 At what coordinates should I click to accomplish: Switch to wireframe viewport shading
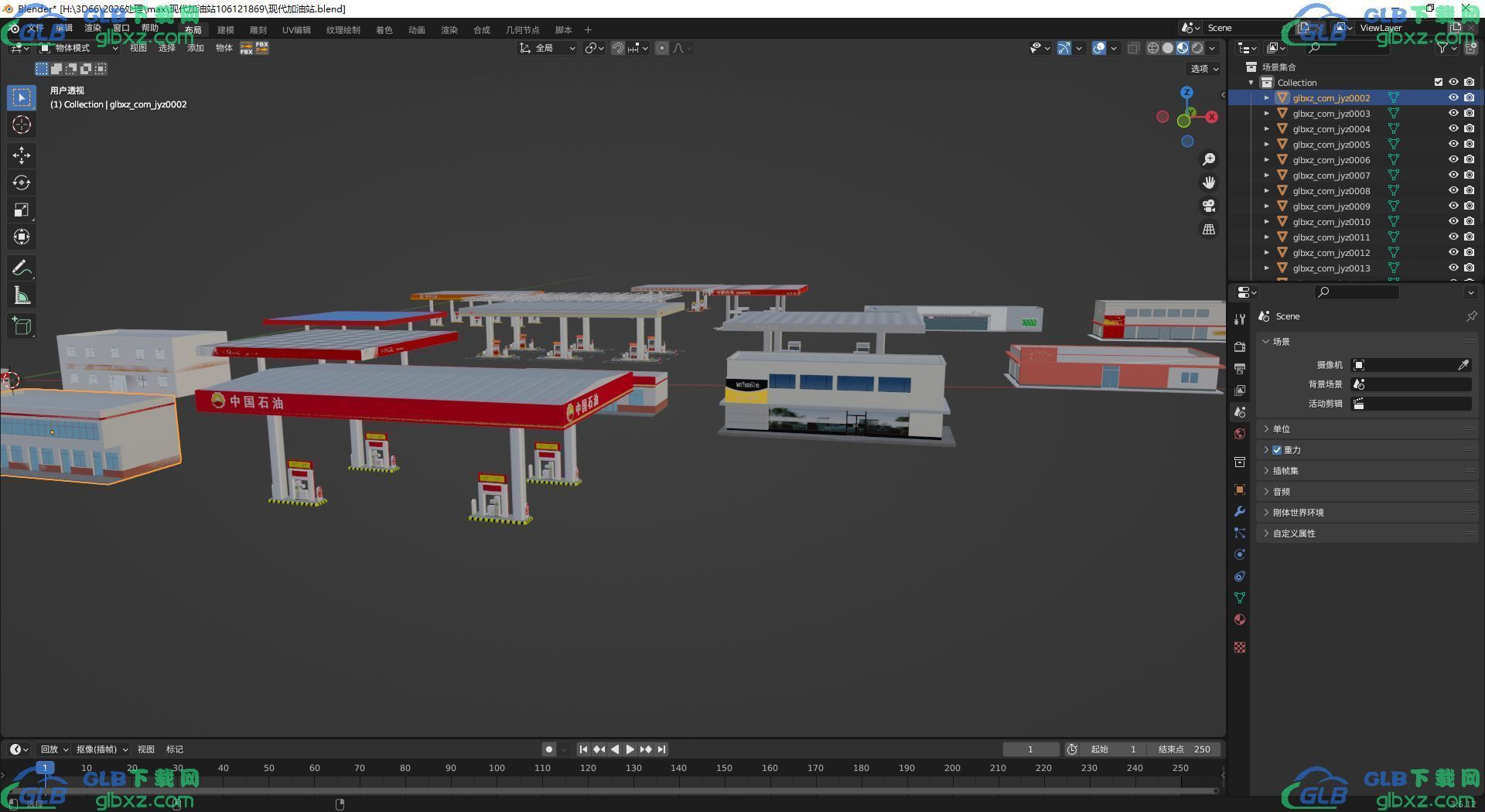[x=1153, y=48]
